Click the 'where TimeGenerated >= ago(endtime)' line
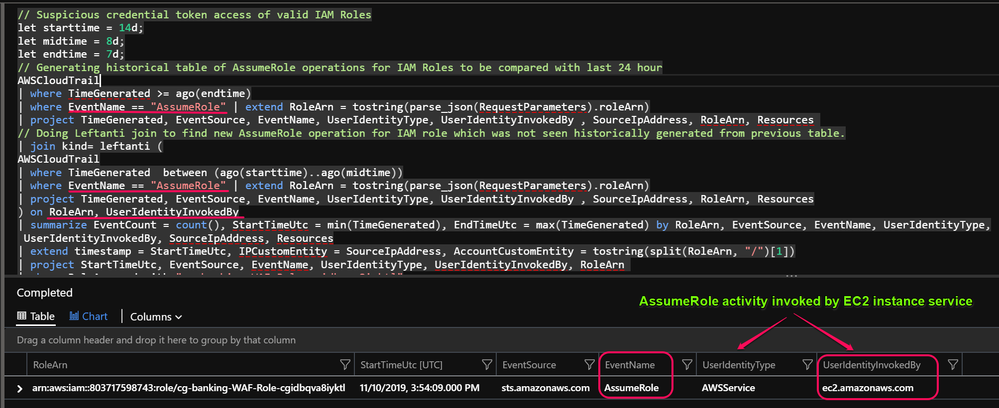The image size is (999, 408). (x=135, y=94)
